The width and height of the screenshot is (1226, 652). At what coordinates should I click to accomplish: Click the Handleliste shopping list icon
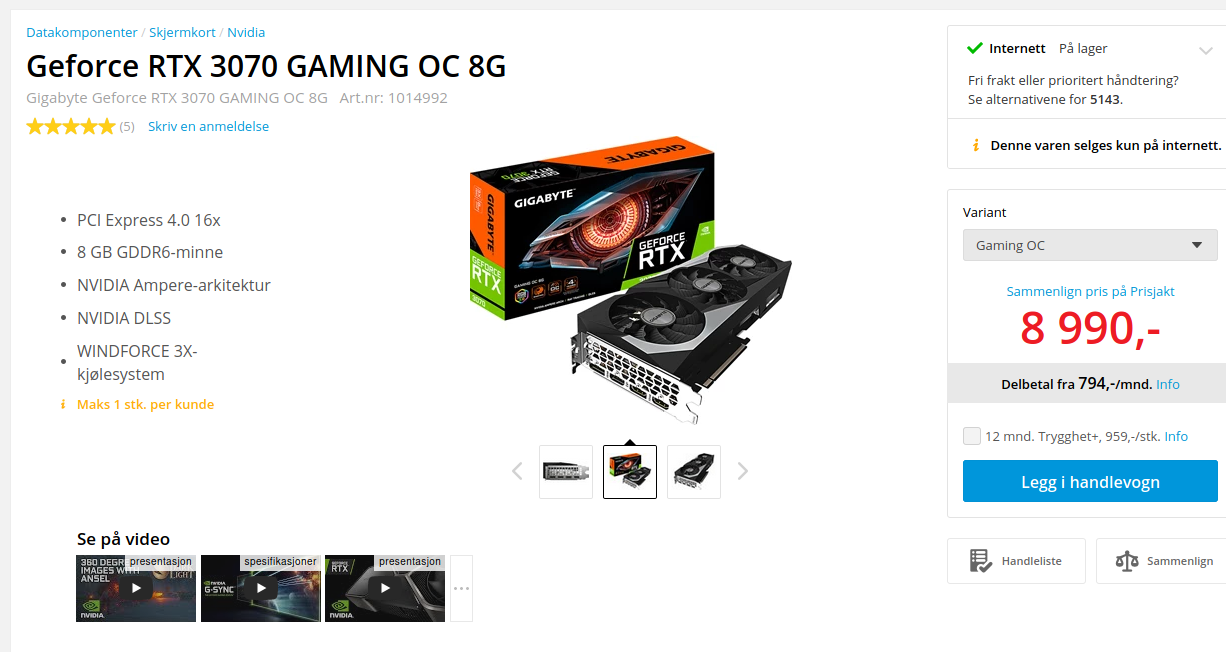click(980, 561)
